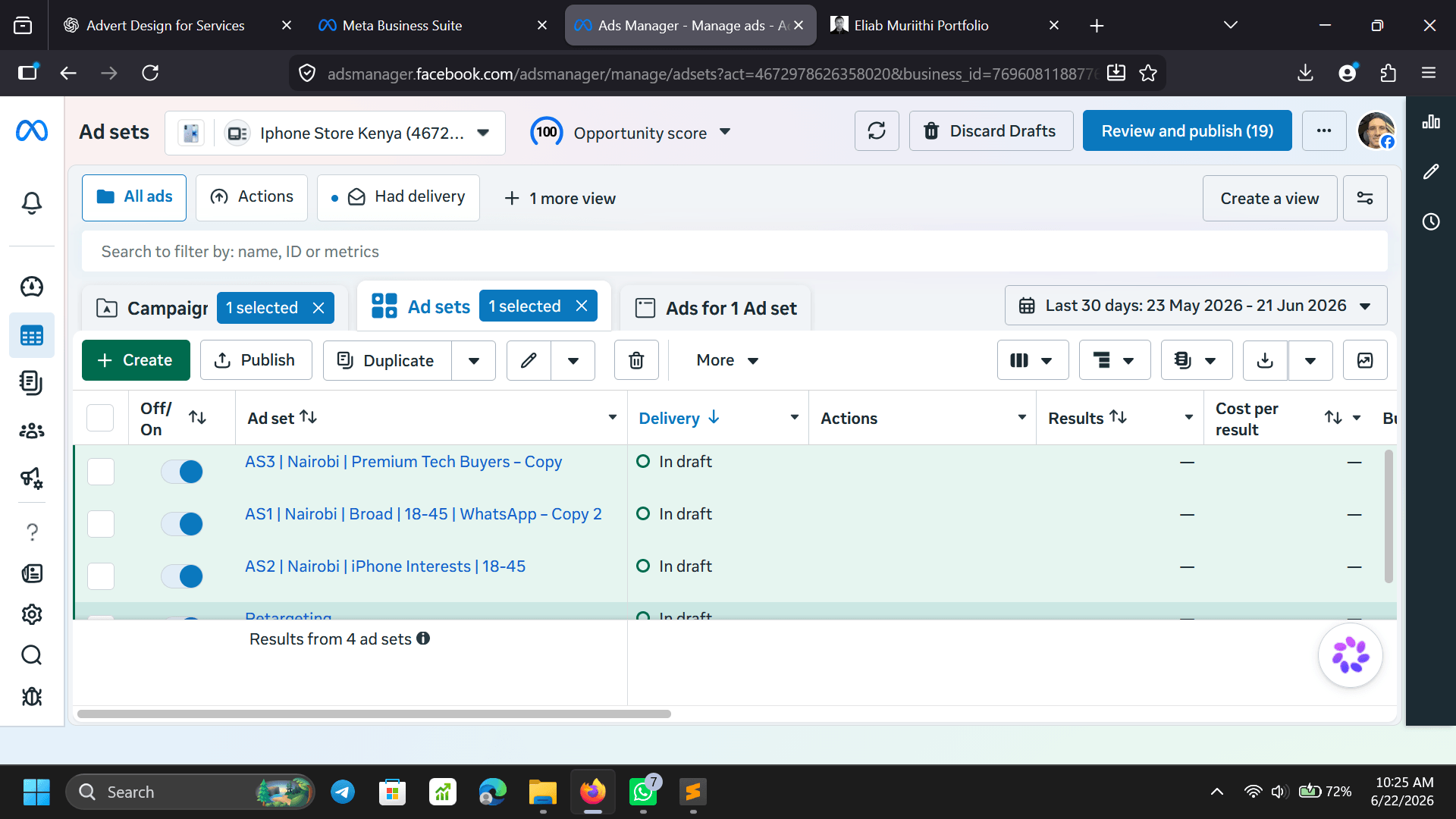Open AS2 Nairobi iPhone Interests ad set link
The image size is (1456, 819).
(385, 566)
